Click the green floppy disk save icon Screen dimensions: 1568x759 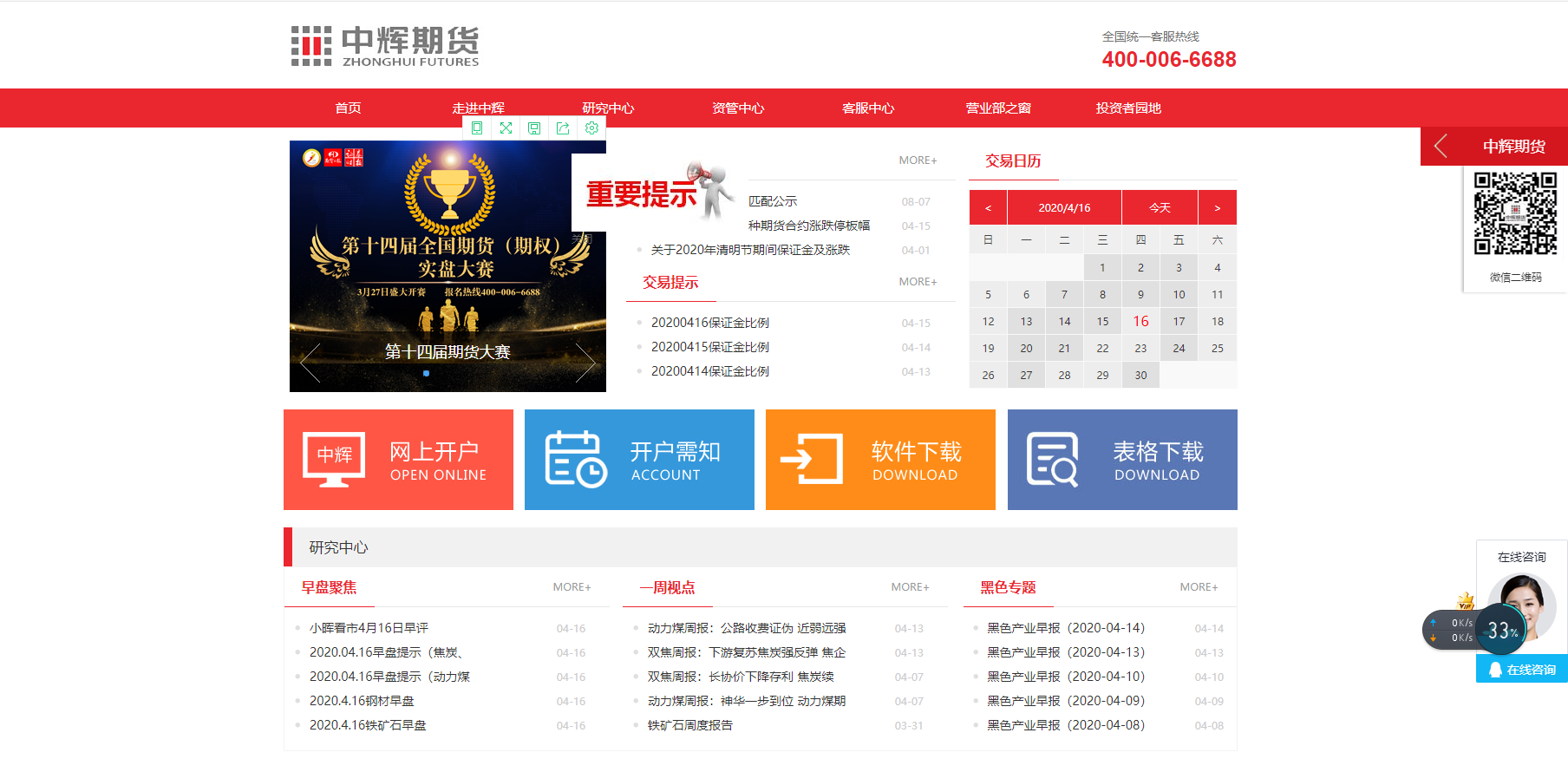click(534, 128)
